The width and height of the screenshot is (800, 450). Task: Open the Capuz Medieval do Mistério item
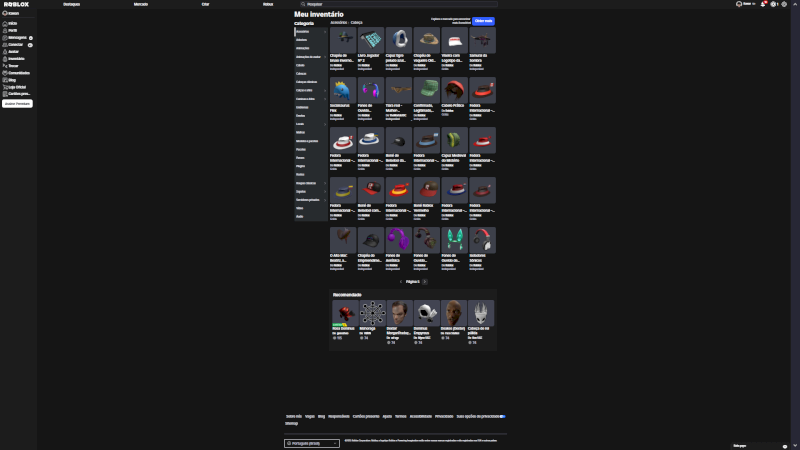(x=455, y=140)
